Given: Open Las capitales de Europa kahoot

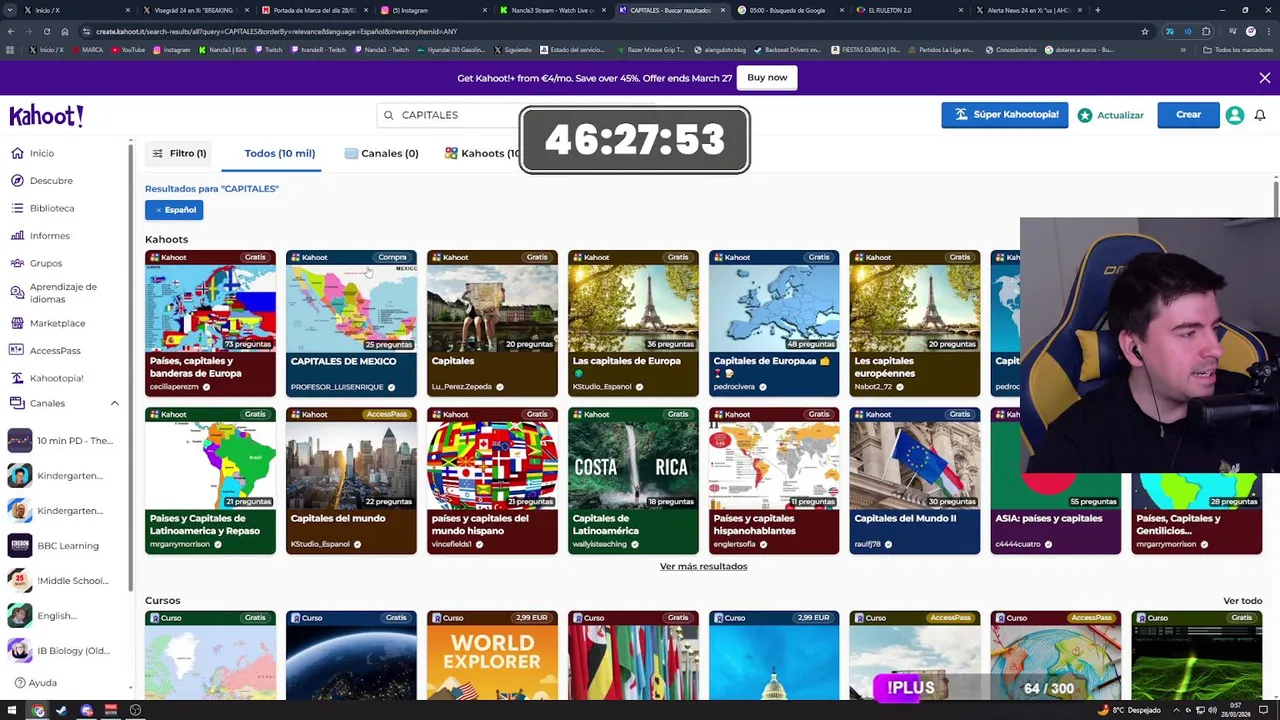Looking at the screenshot, I should (633, 323).
